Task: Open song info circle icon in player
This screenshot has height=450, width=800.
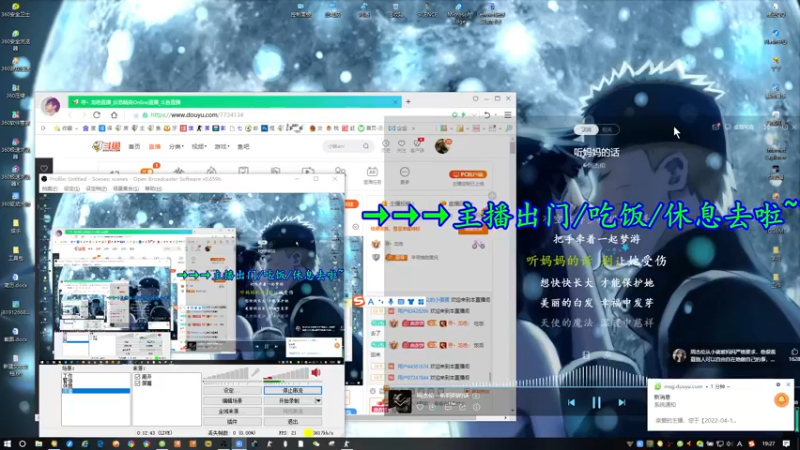Action: coord(477,407)
